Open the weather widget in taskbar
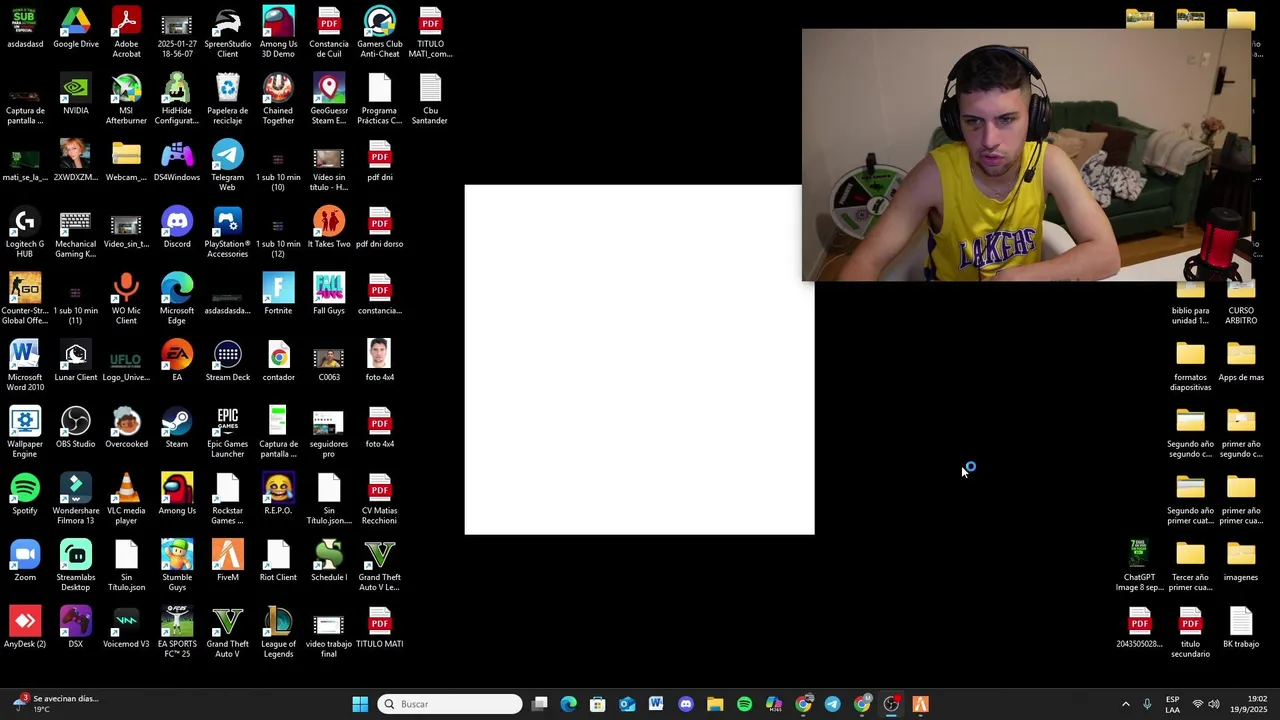This screenshot has width=1280, height=720. [55, 704]
